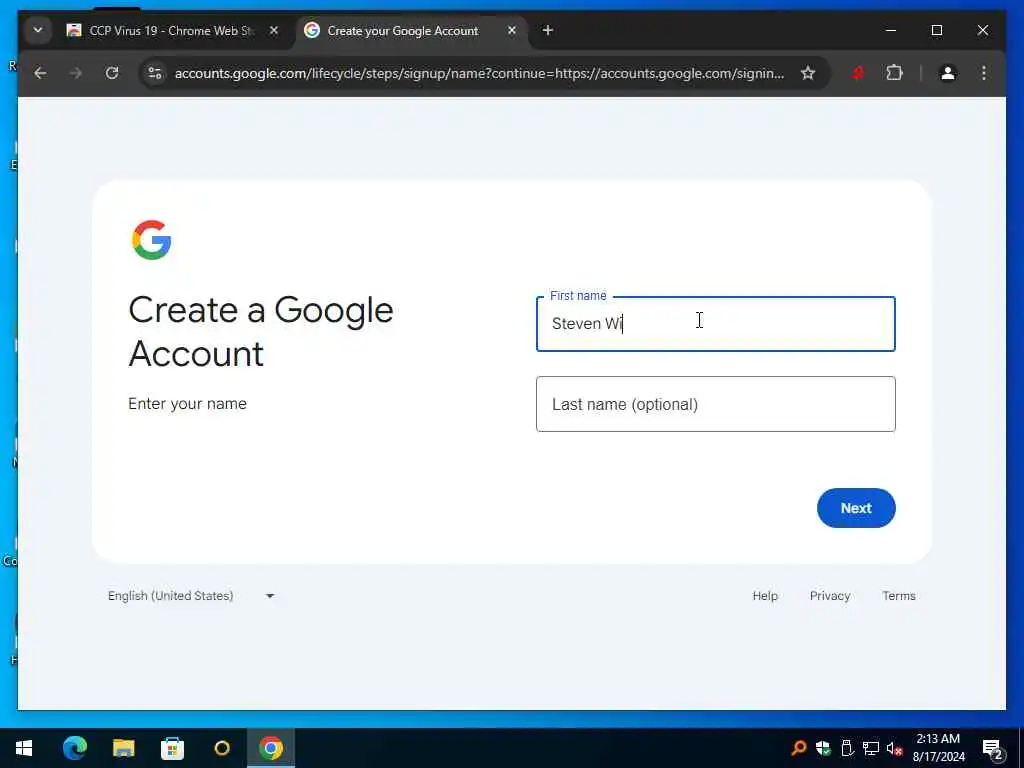Open a new tab with plus button
1024x768 pixels.
pyautogui.click(x=548, y=31)
